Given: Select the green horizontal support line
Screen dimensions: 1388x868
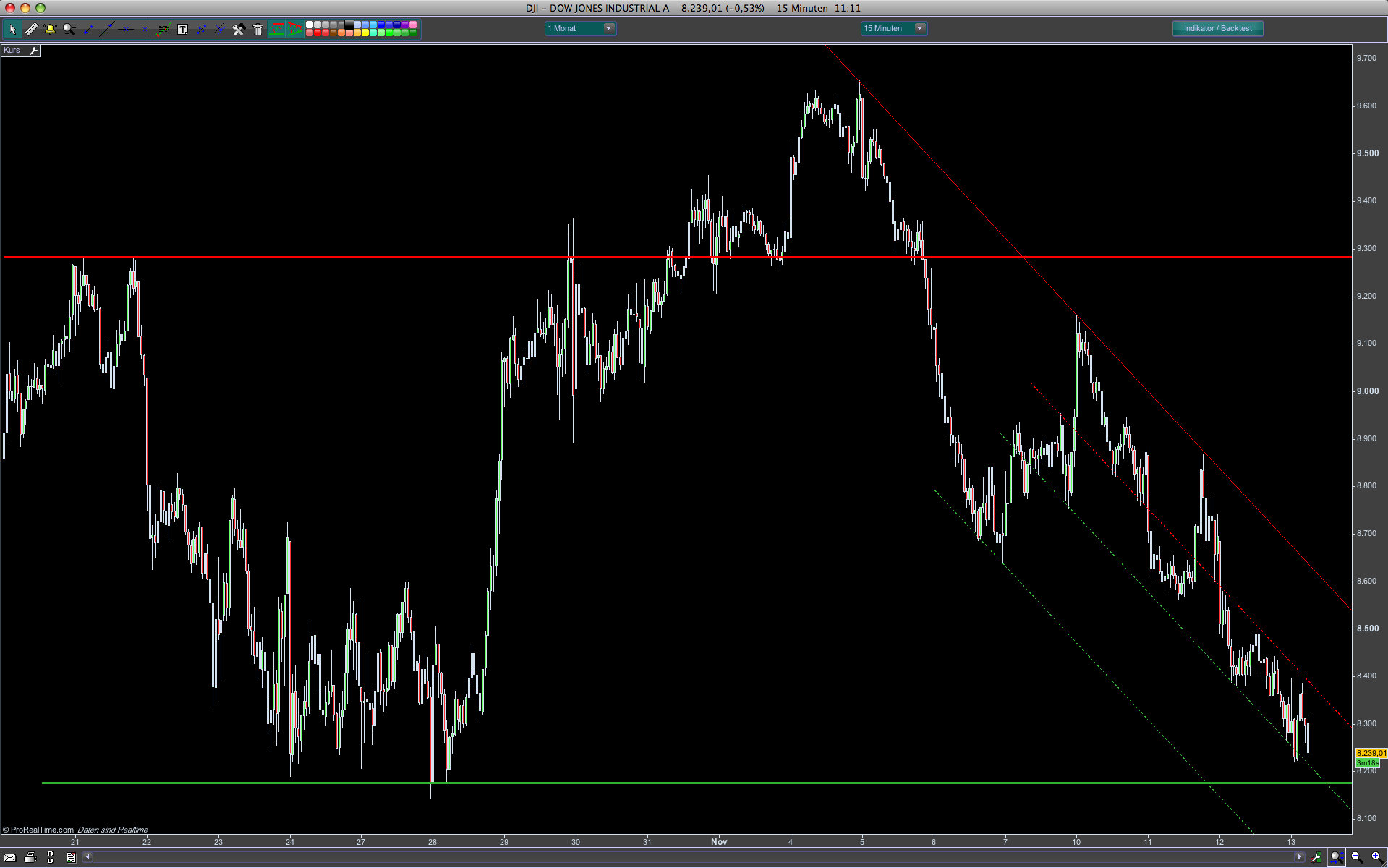Looking at the screenshot, I should [697, 783].
